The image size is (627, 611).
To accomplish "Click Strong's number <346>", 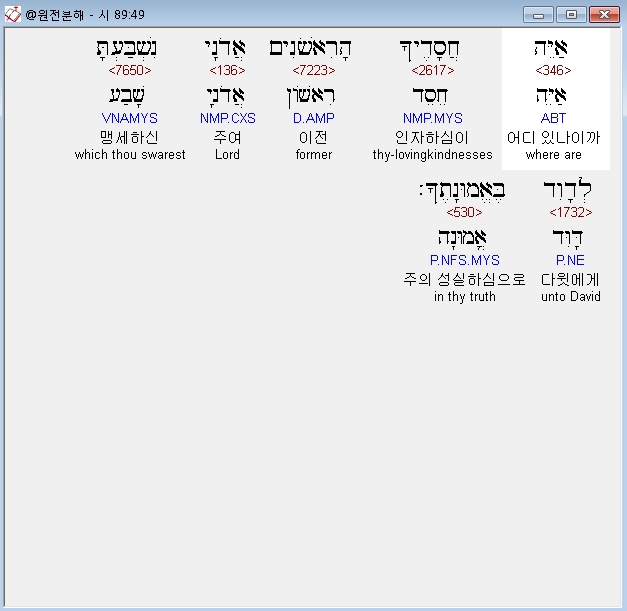I will (x=553, y=70).
